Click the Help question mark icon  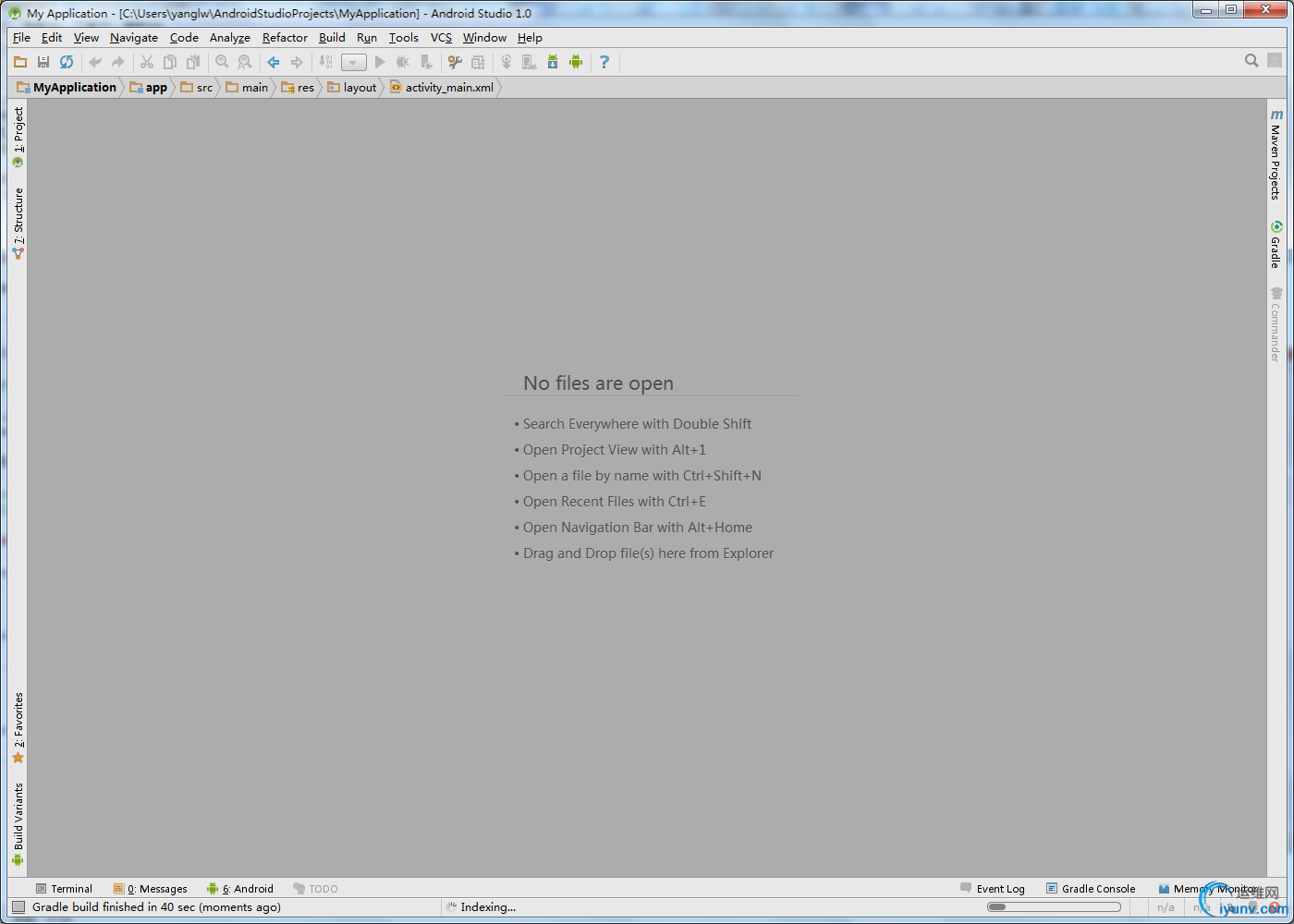click(x=604, y=62)
